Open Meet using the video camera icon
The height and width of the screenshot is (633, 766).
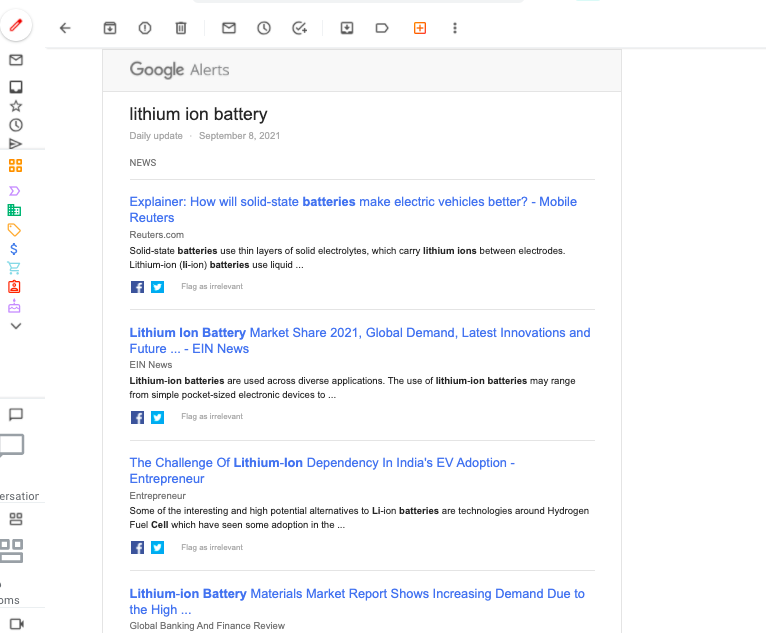click(17, 624)
